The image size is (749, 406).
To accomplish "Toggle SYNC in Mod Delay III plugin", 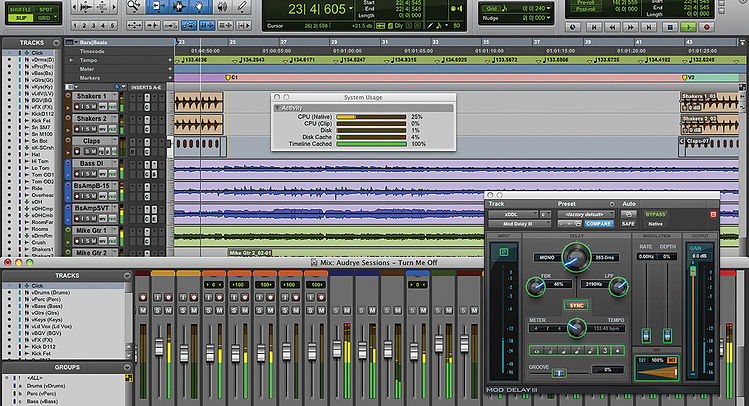I will [x=576, y=306].
